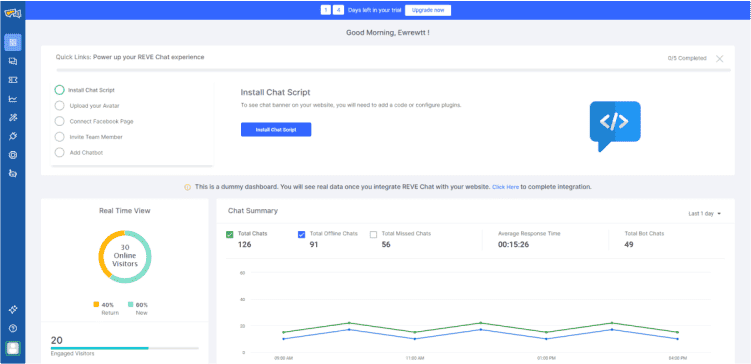
Task: Click the teal 60% New legend swatch
Action: (x=131, y=304)
